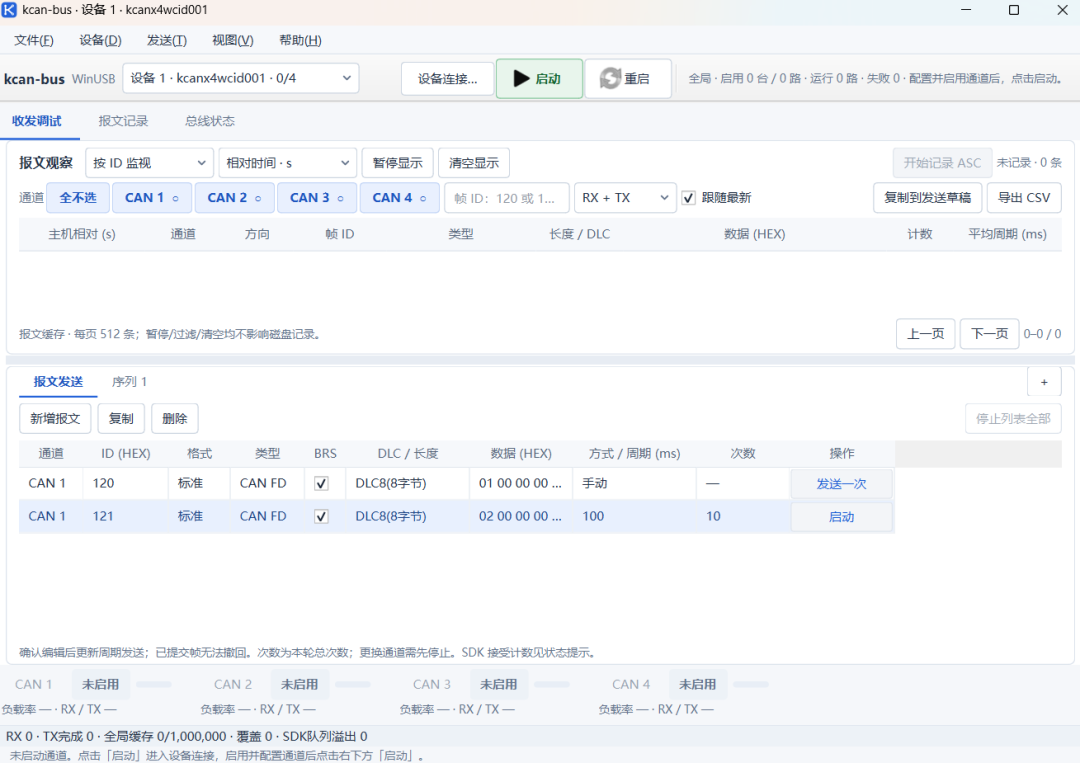Screen dimensions: 1080x763
Task: Select the ID (HEX) cell showing 120
Action: [125, 483]
